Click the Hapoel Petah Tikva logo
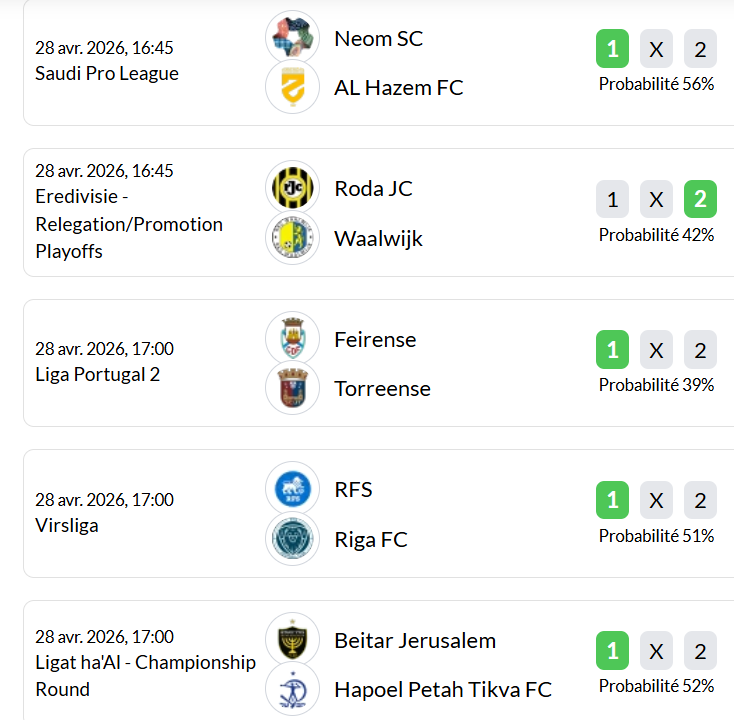 pos(292,689)
